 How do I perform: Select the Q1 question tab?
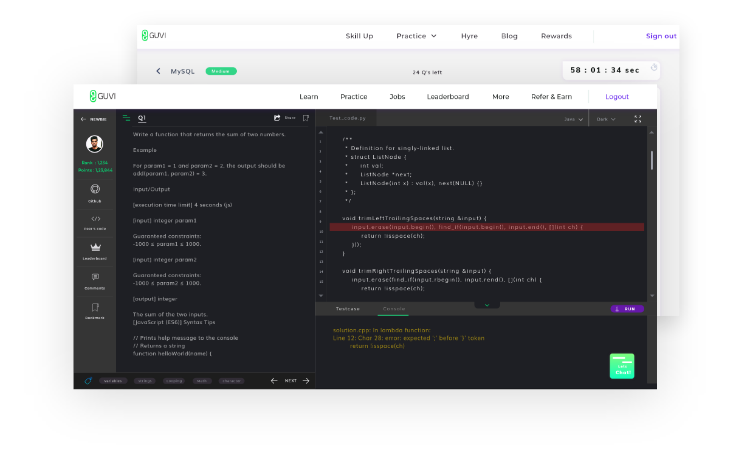tap(142, 118)
